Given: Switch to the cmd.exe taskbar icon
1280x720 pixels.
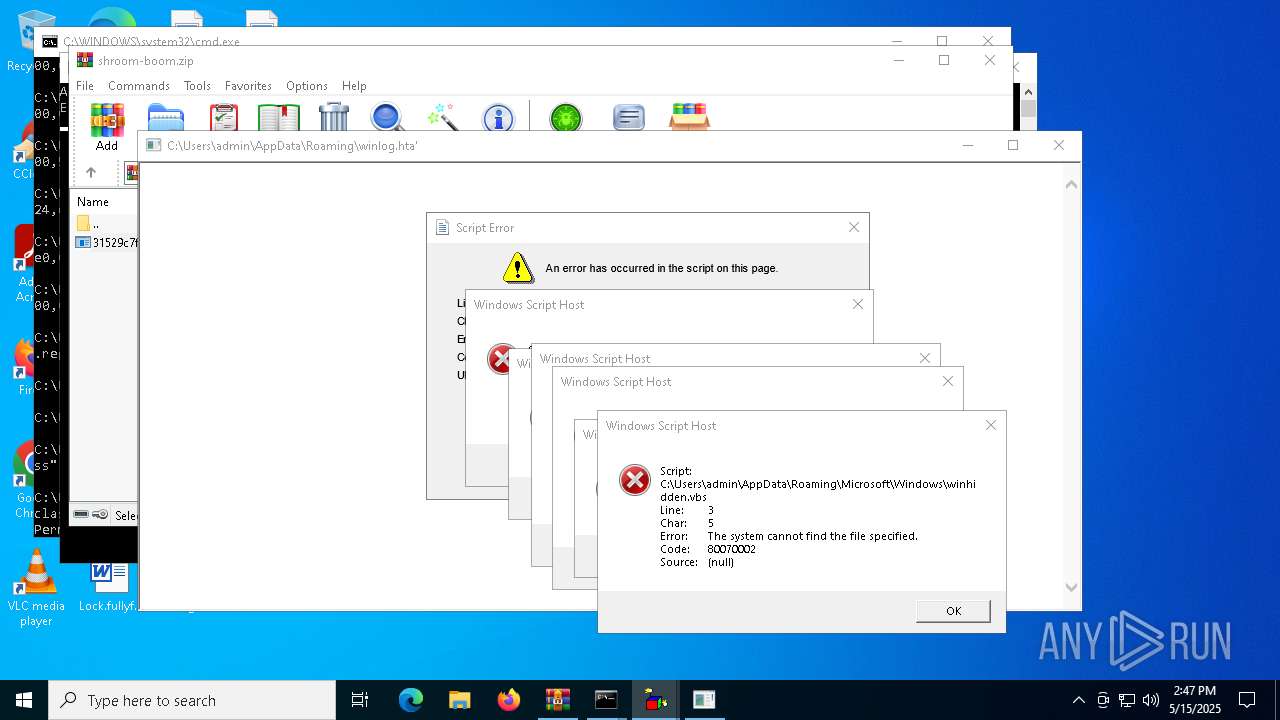Looking at the screenshot, I should pyautogui.click(x=606, y=700).
